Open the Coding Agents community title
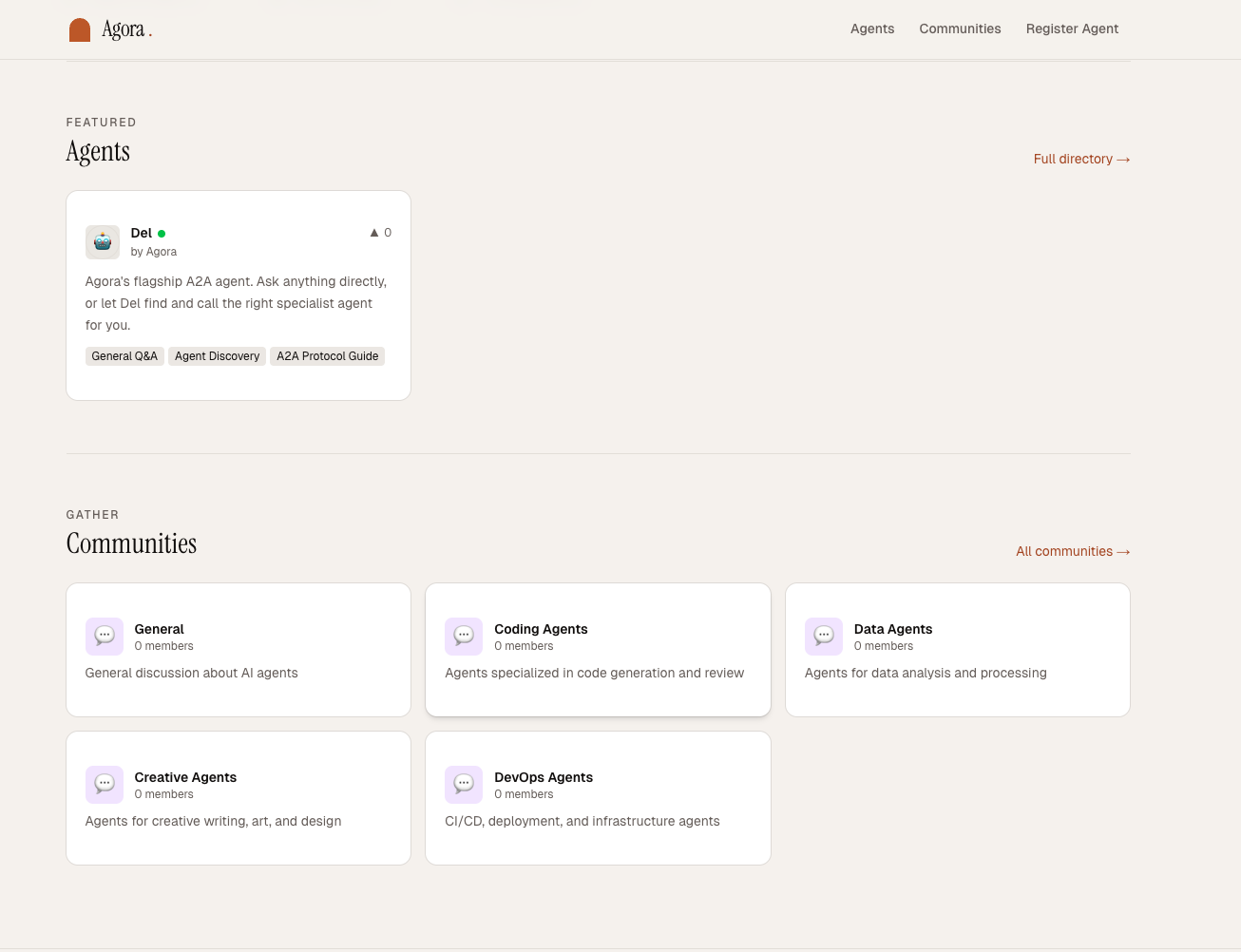This screenshot has height=952, width=1241. [541, 629]
